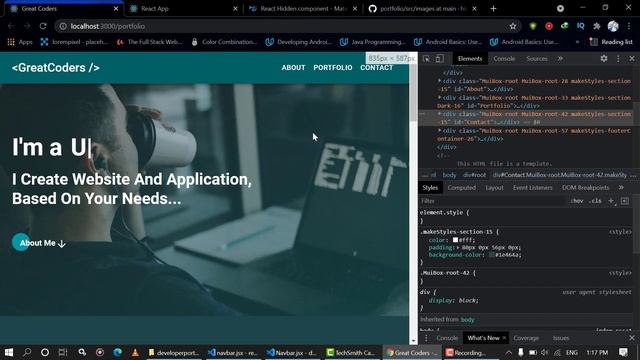Viewport: 640px width, 360px height.
Task: Toggle the .cls class editor button
Action: pos(596,201)
